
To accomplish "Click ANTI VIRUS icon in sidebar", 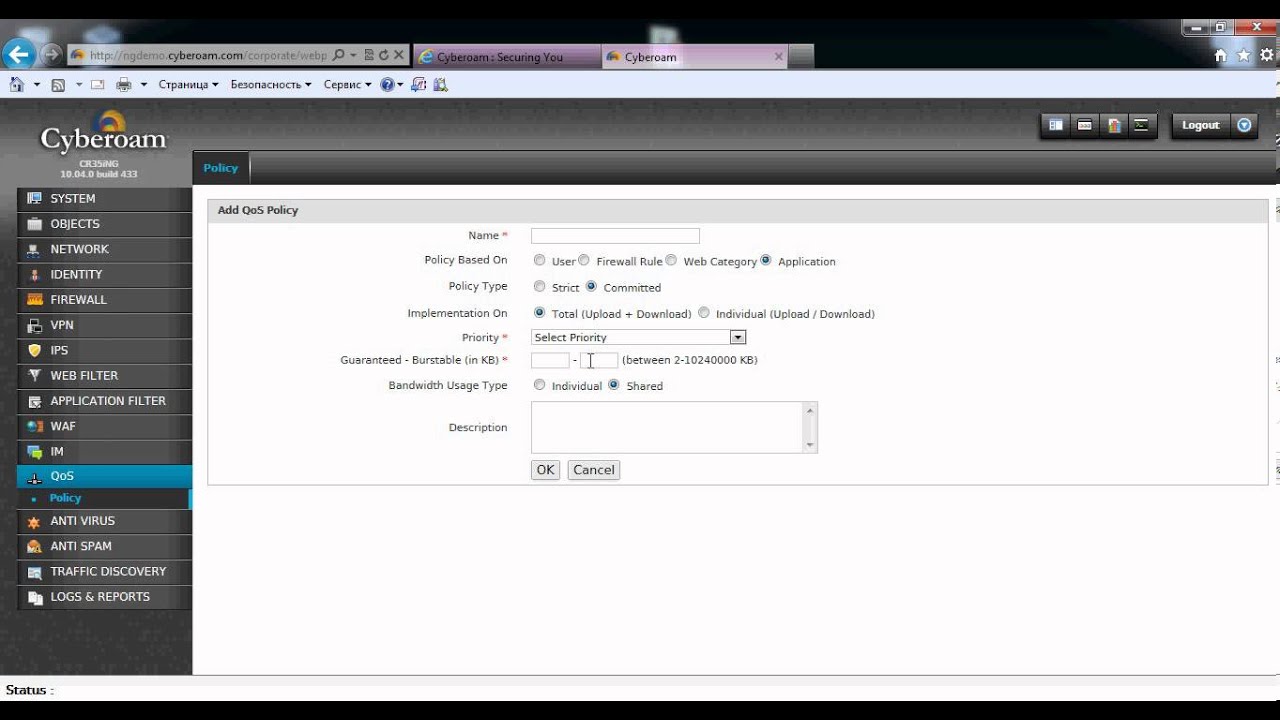I will click(x=35, y=522).
